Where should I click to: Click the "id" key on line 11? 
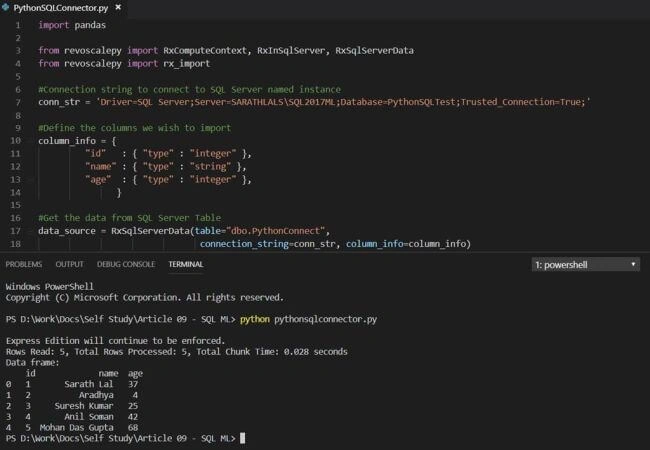pos(95,154)
